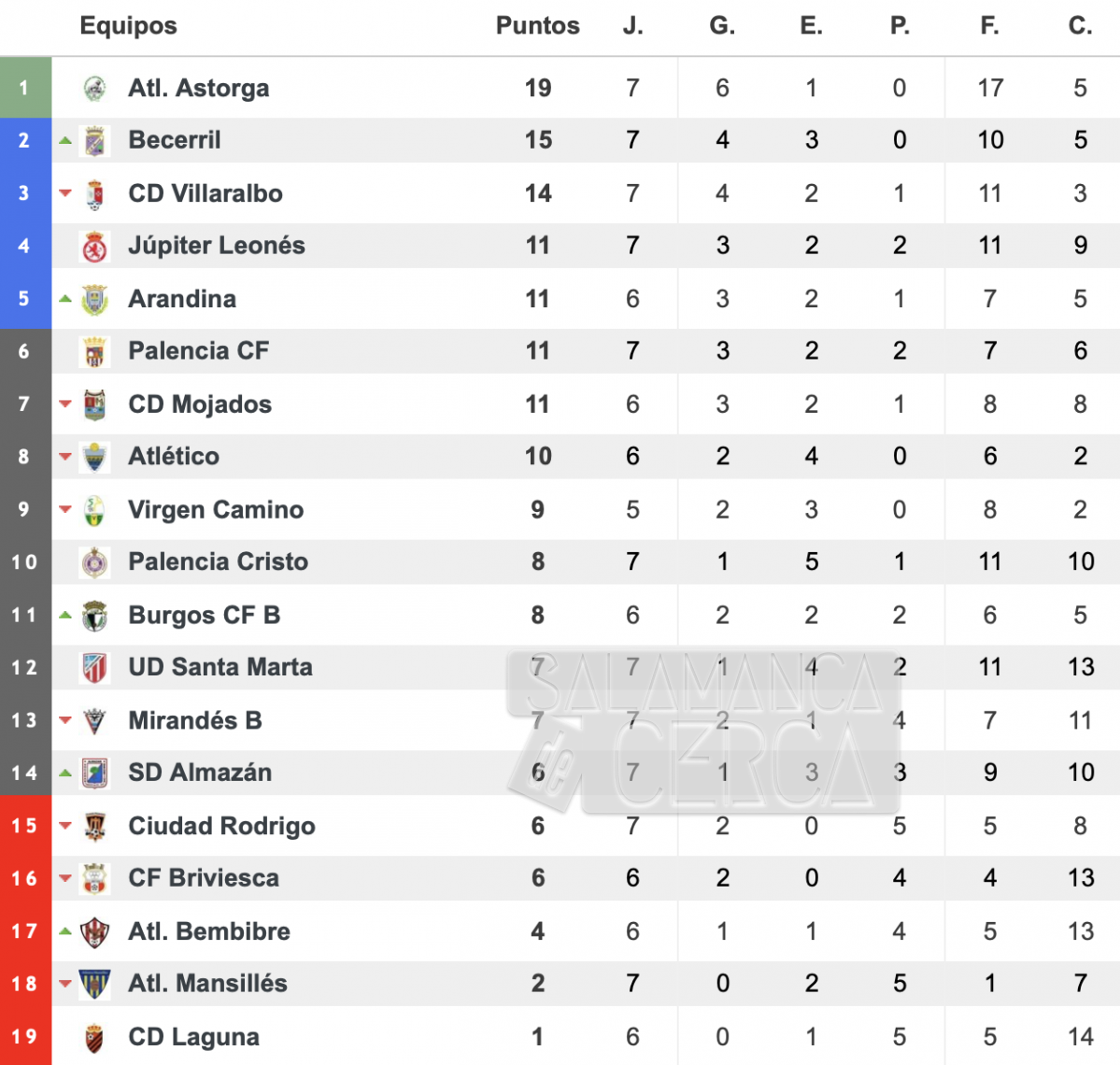Click the CD Laguna crest icon
This screenshot has height=1065, width=1120.
point(94,1037)
